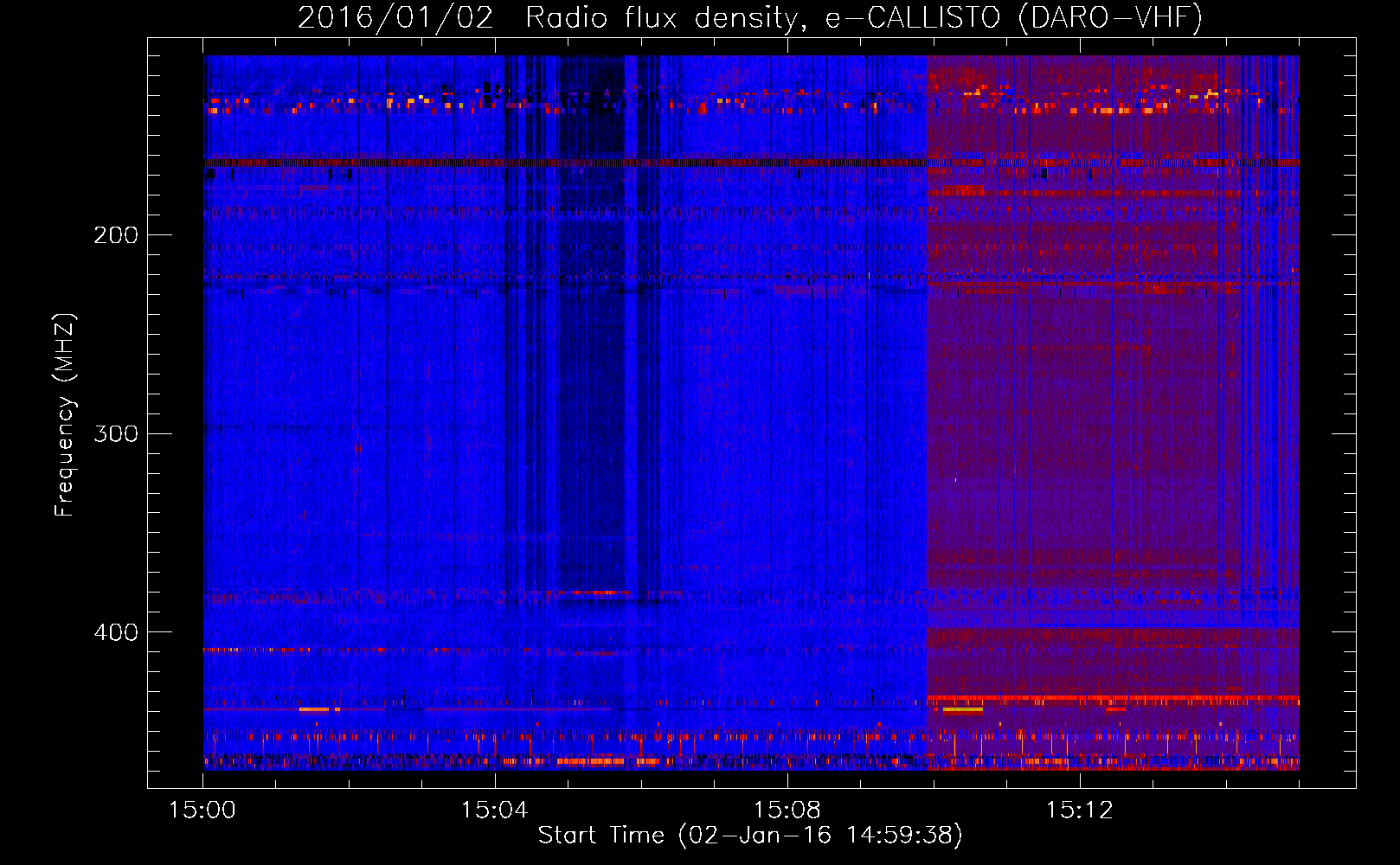Click the 'e-CALLISTO (DARO-VHF)' title text

click(1013, 17)
